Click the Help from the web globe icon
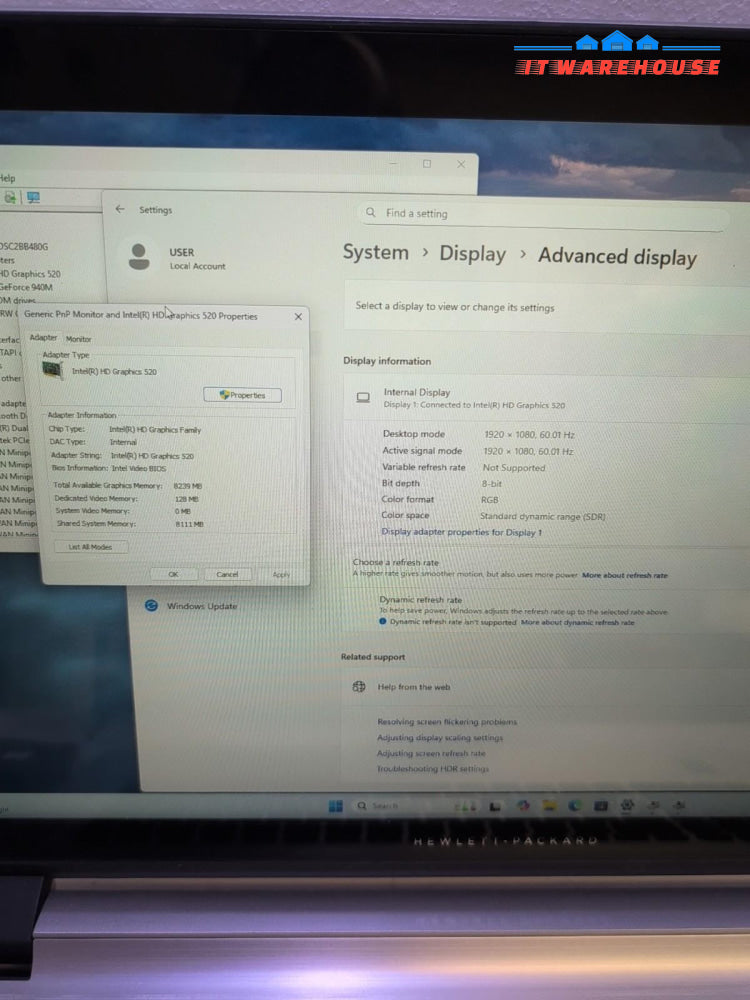The height and width of the screenshot is (1000, 750). [x=359, y=686]
